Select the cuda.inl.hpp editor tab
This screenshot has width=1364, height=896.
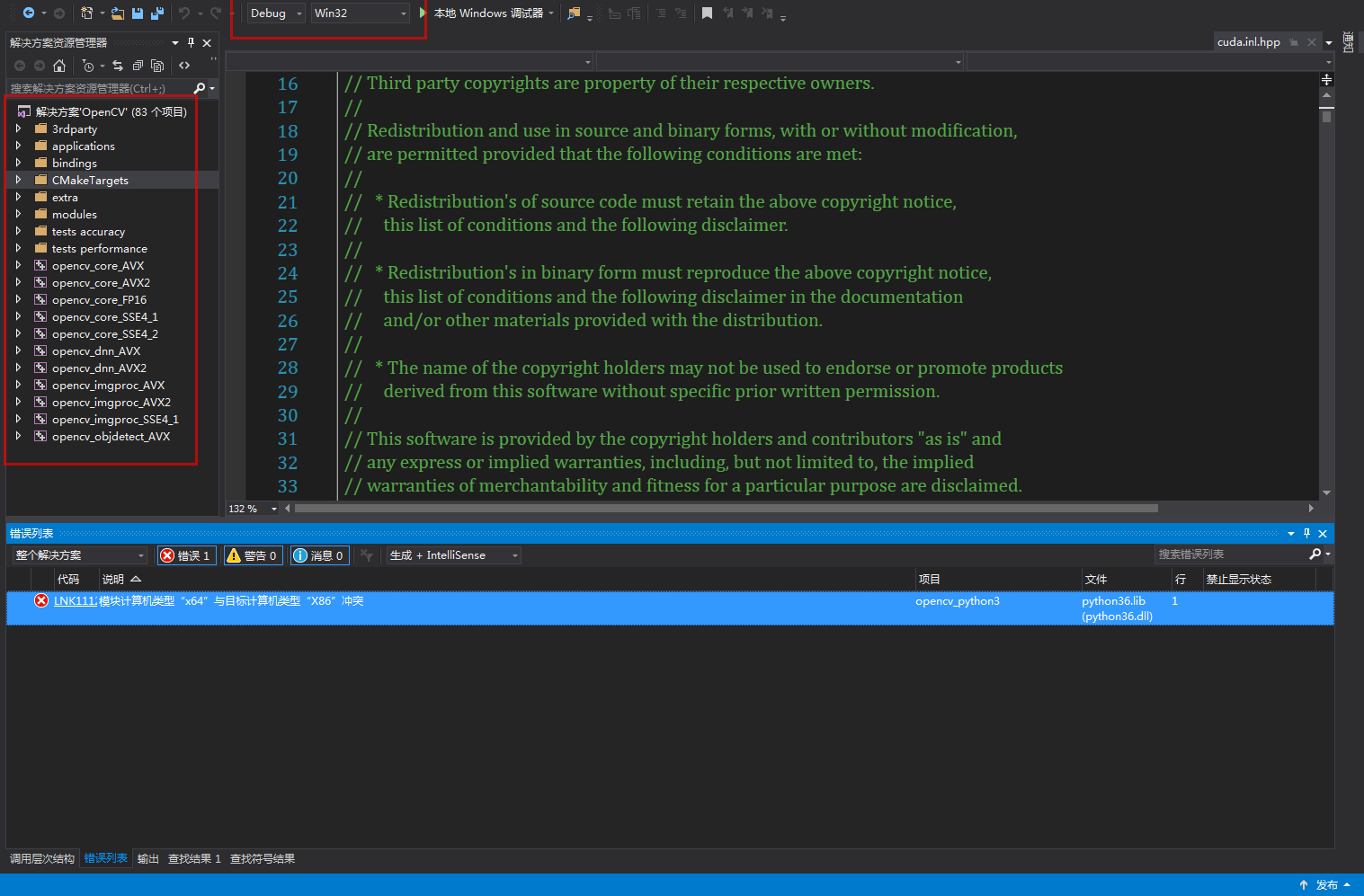1249,42
